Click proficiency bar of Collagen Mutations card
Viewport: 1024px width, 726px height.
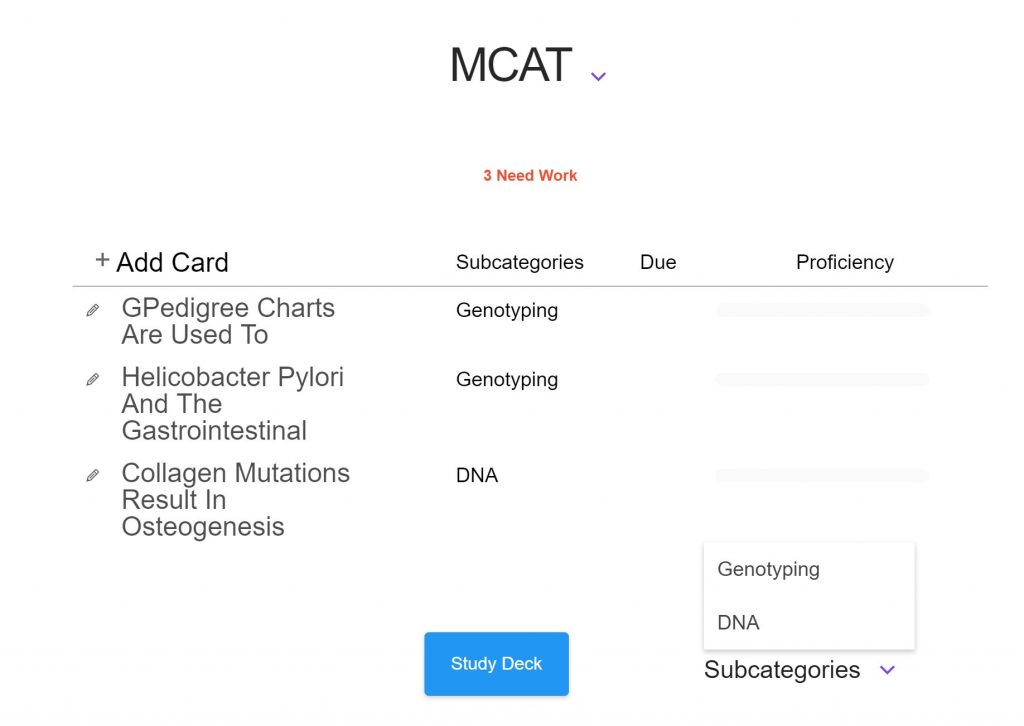822,475
